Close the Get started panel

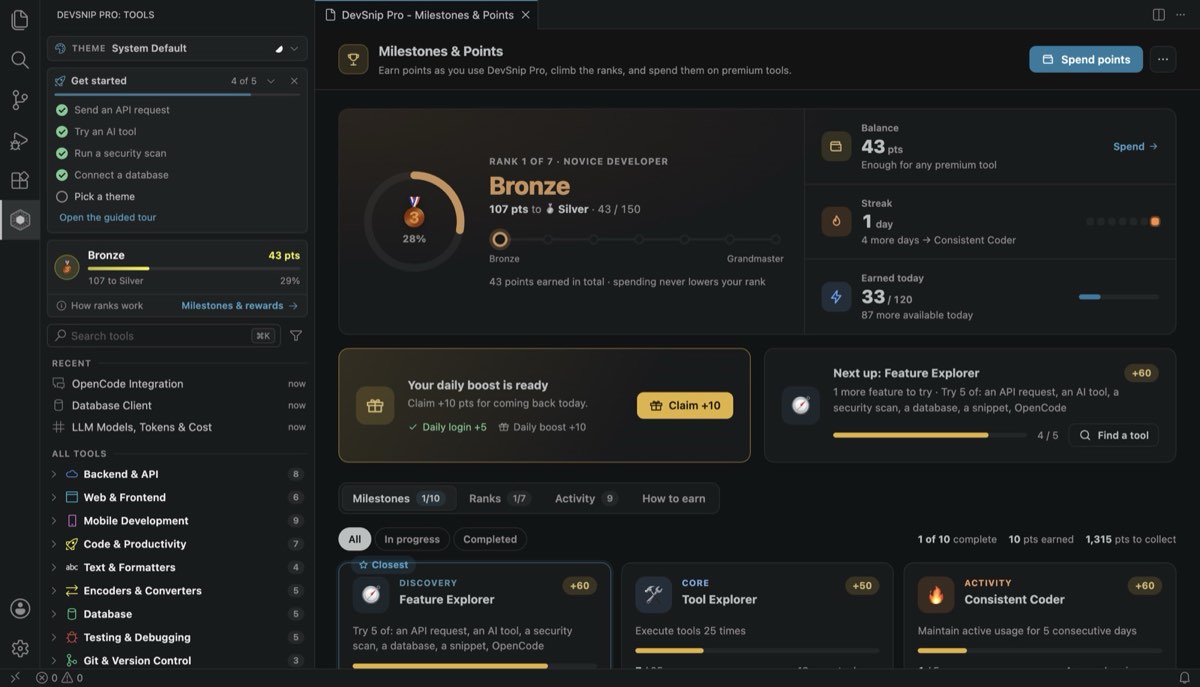(x=294, y=81)
